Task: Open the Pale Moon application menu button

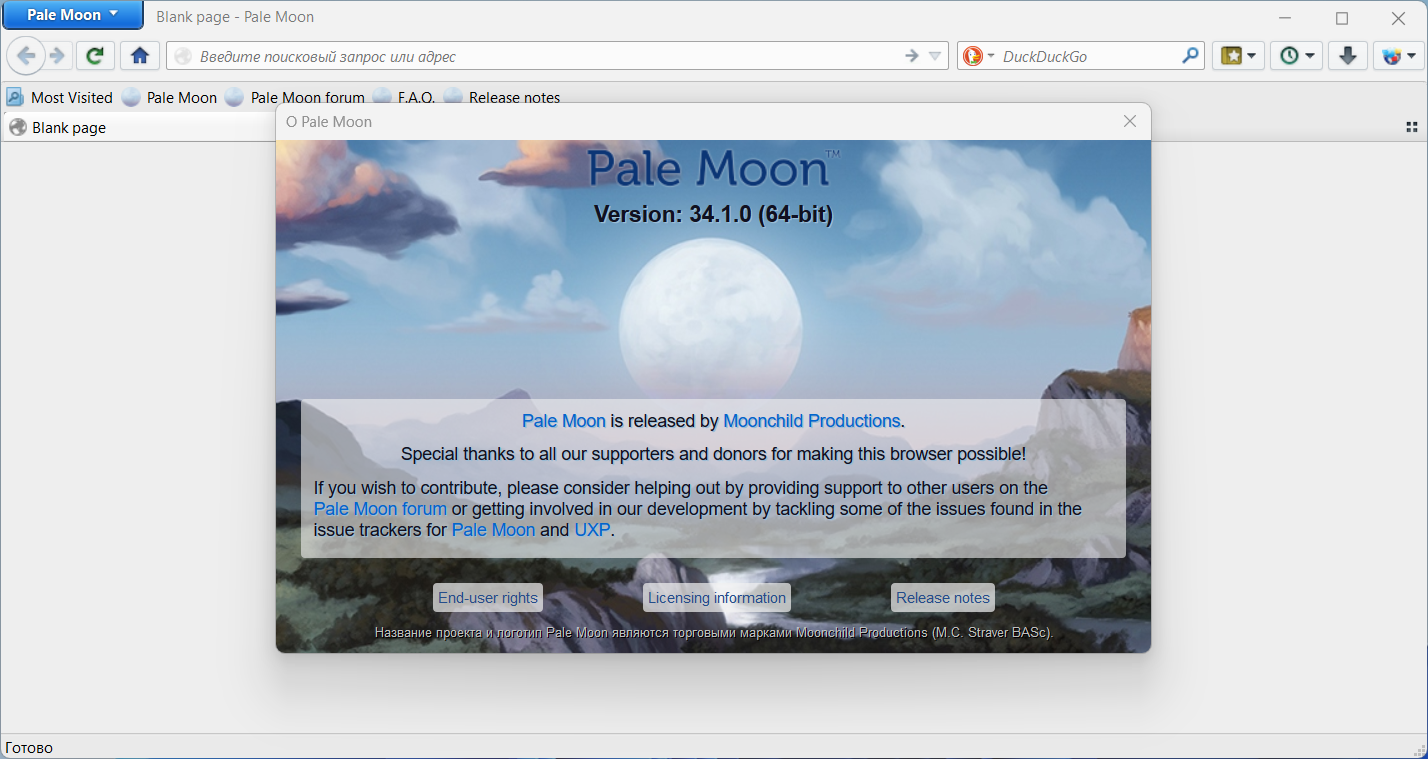Action: (72, 15)
